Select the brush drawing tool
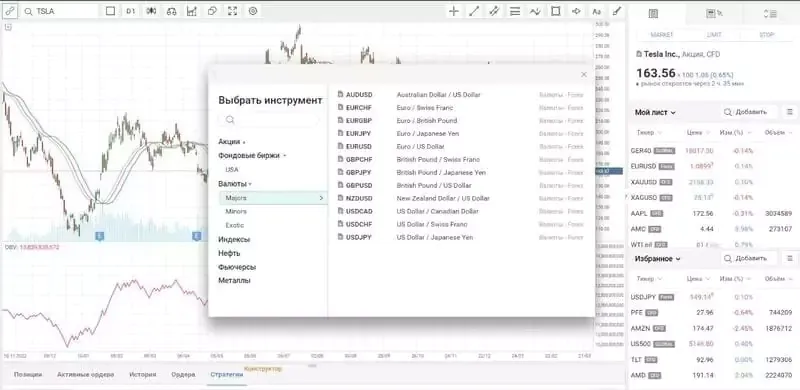This screenshot has width=800, height=390. point(617,11)
